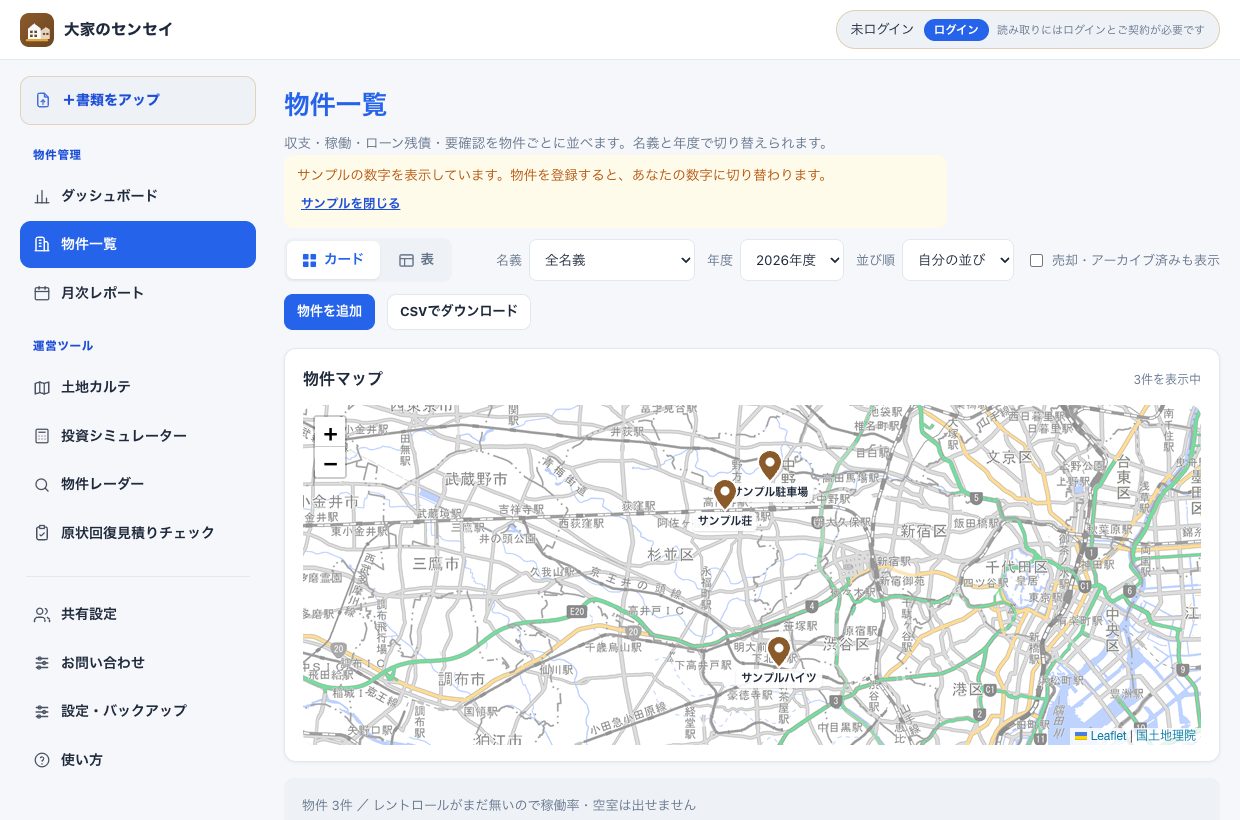Click the サンプルを閉じる link
Image resolution: width=1240 pixels, height=820 pixels.
pos(350,203)
